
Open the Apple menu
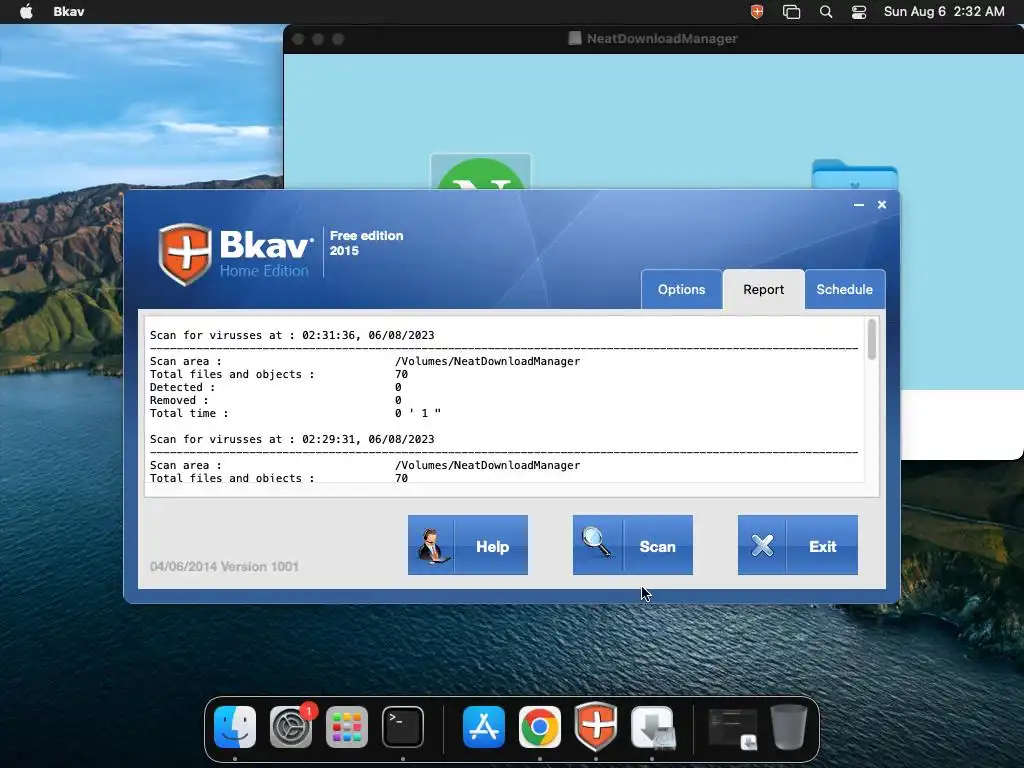tap(26, 12)
